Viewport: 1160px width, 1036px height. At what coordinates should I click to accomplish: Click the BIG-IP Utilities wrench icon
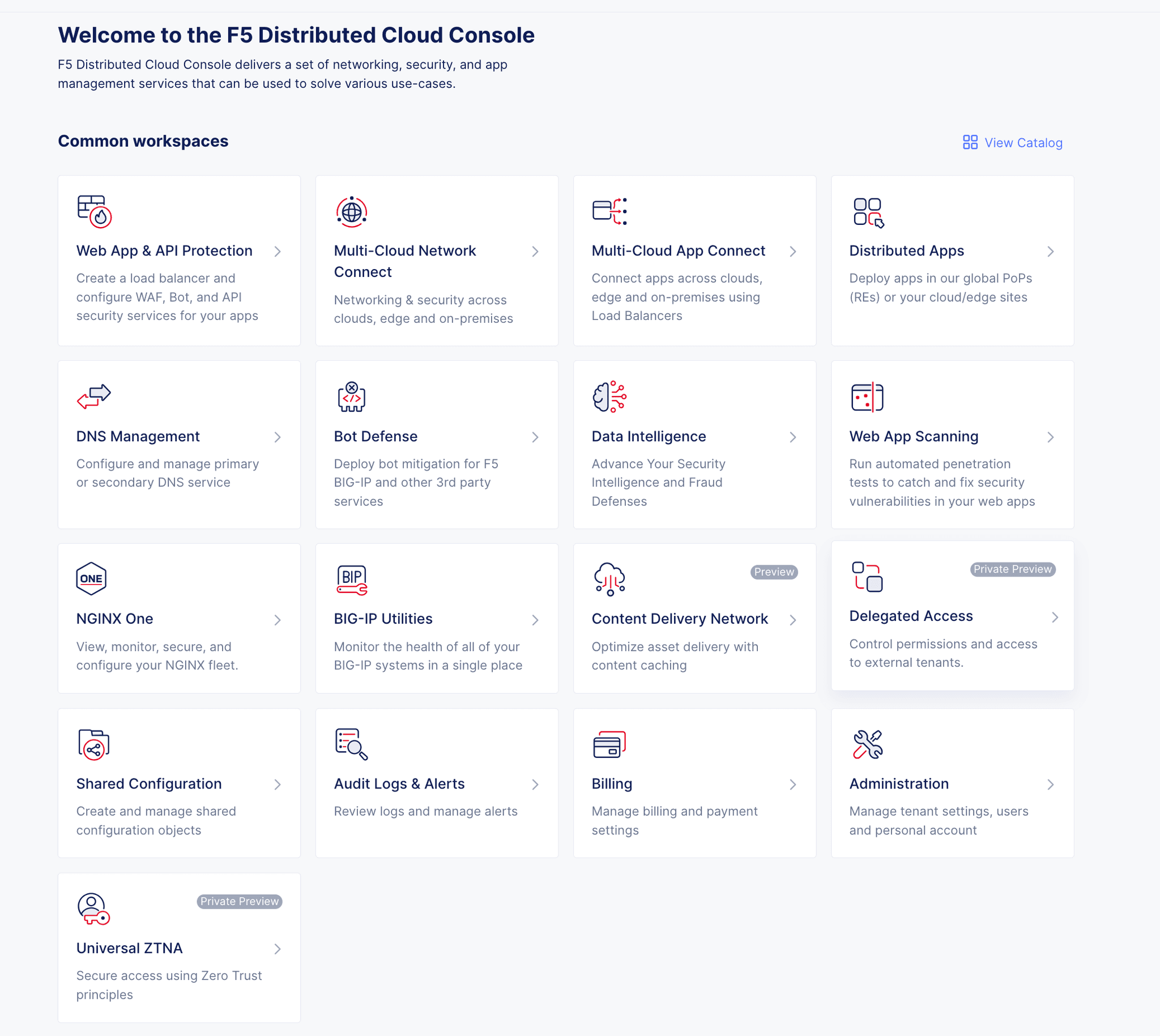click(x=349, y=578)
